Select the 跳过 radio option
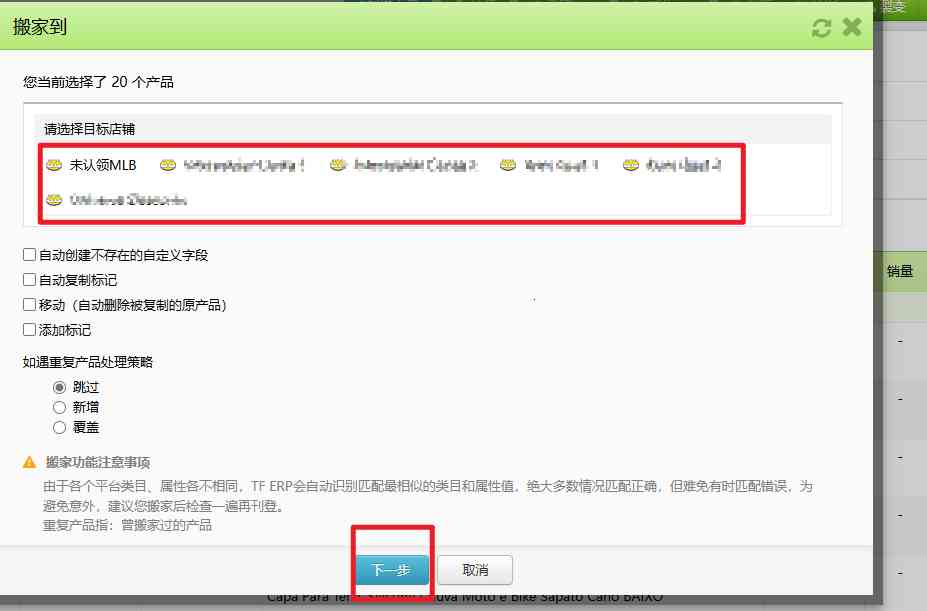 point(59,387)
